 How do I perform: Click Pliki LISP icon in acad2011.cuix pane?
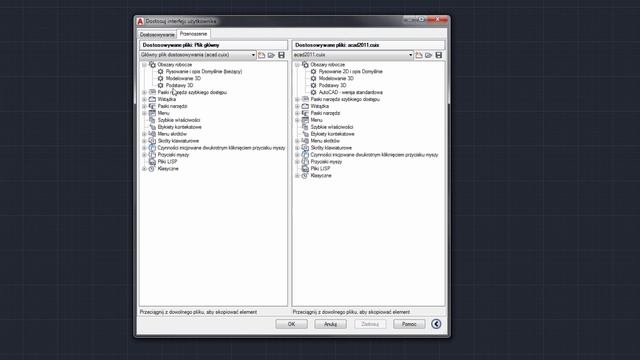coord(305,169)
